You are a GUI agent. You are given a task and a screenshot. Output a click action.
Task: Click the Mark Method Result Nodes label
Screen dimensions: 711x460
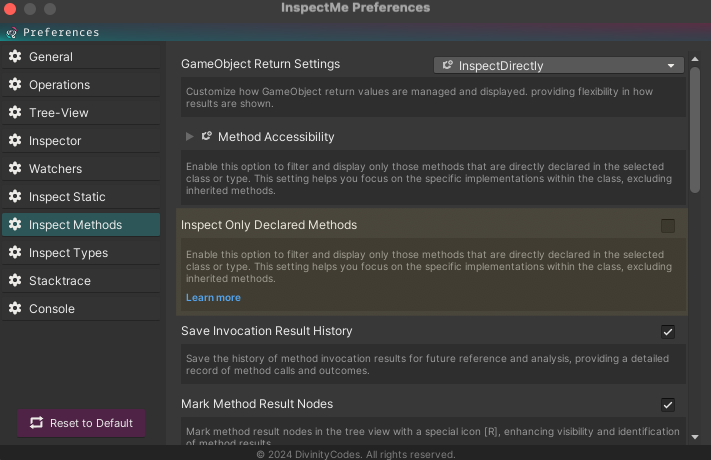tap(257, 404)
